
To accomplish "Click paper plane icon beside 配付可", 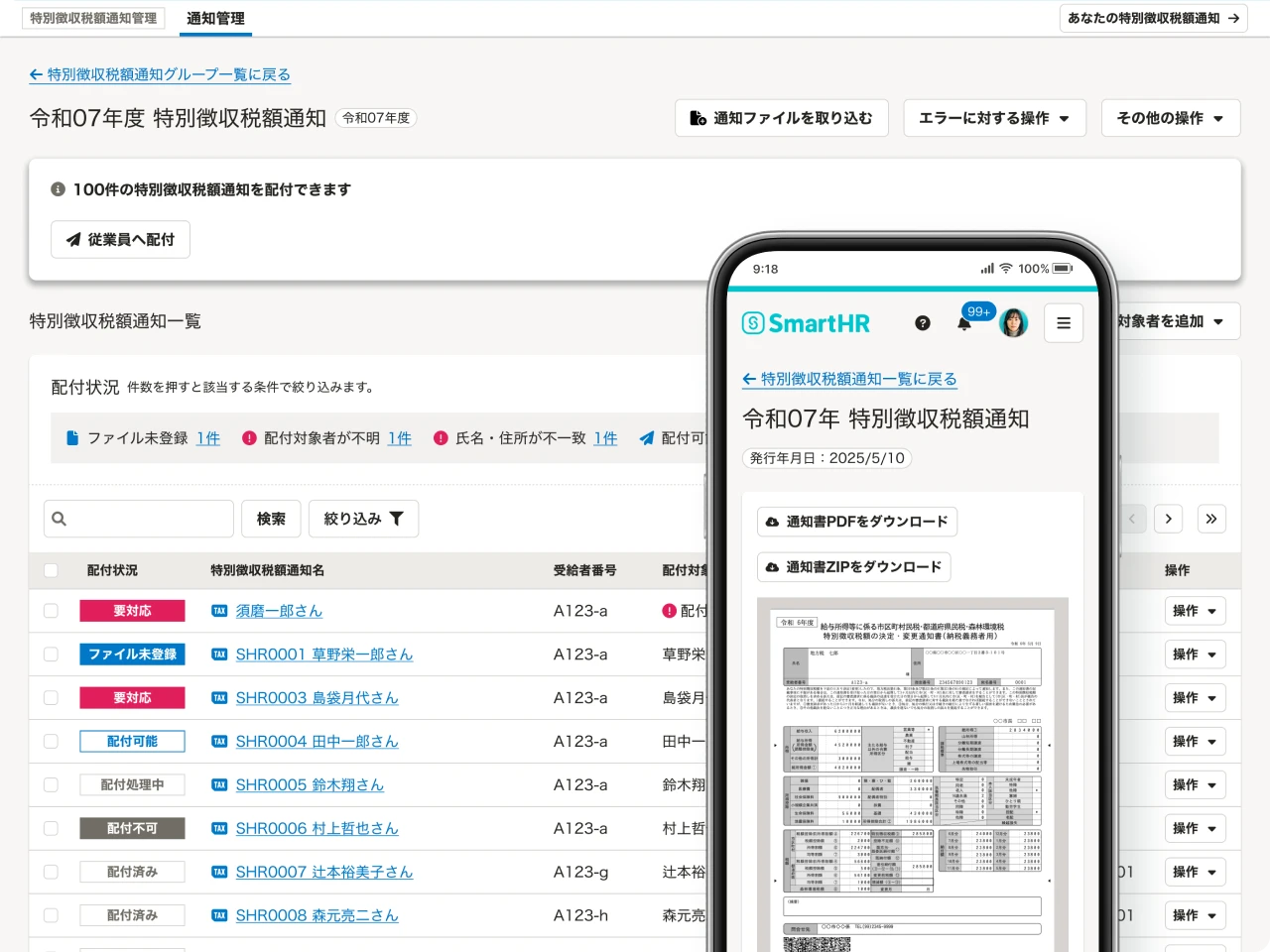I will pos(647,438).
